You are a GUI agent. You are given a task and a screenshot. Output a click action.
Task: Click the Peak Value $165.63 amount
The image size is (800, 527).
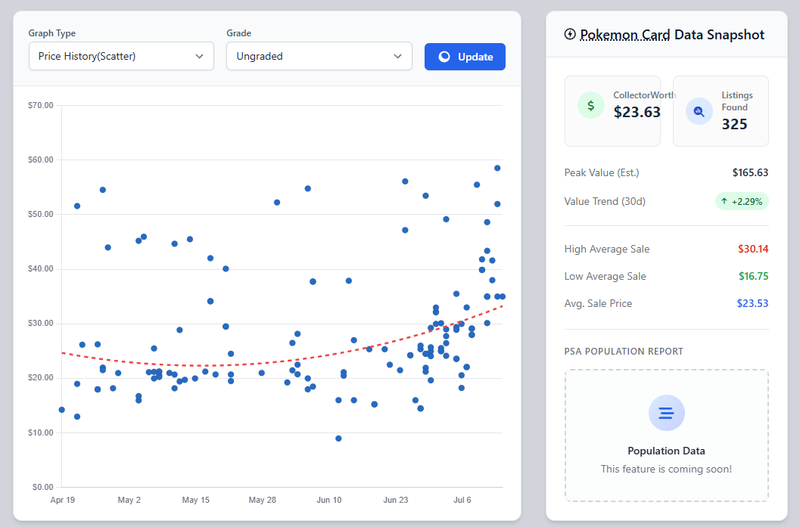tap(750, 172)
